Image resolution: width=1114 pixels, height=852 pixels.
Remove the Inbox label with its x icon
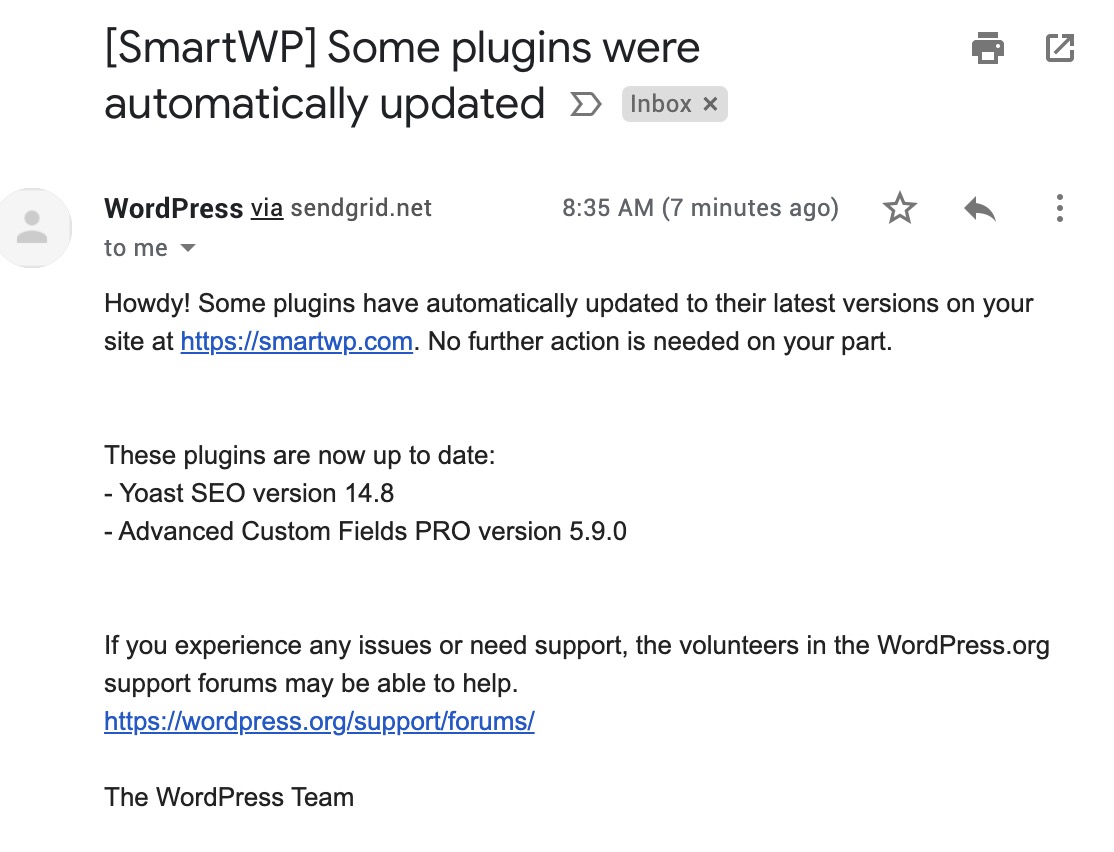pos(710,103)
